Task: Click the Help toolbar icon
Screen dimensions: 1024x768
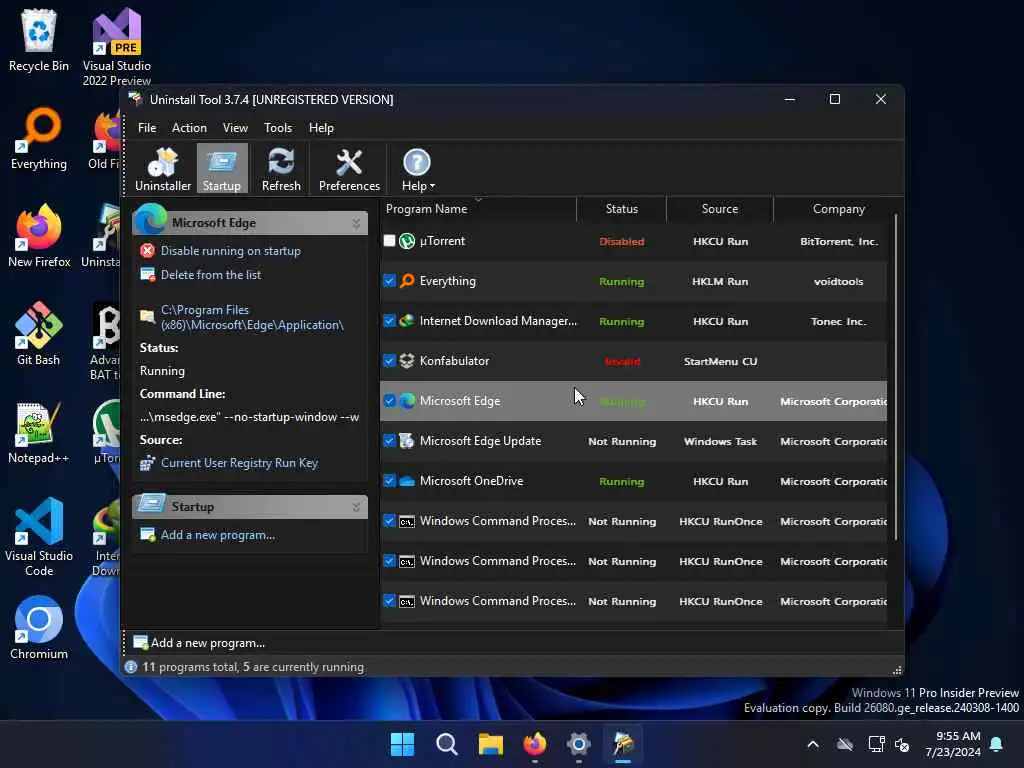Action: (417, 162)
